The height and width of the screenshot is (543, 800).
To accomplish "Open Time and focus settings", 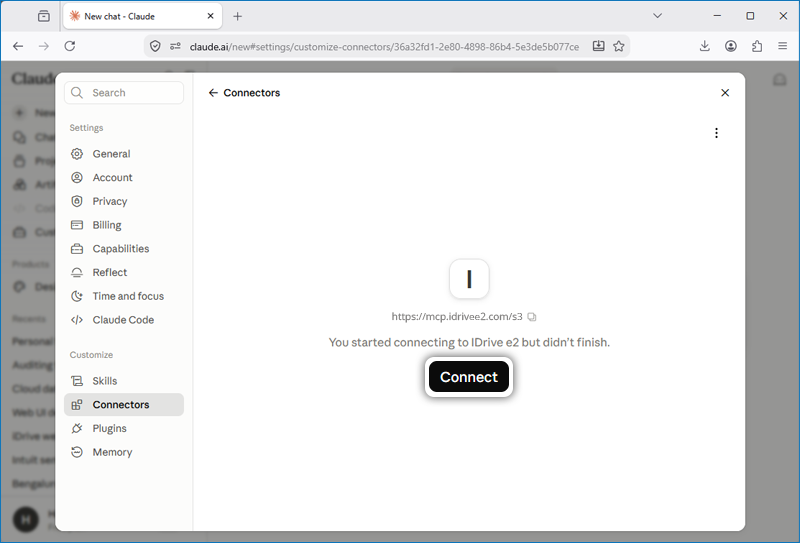I will coord(123,296).
